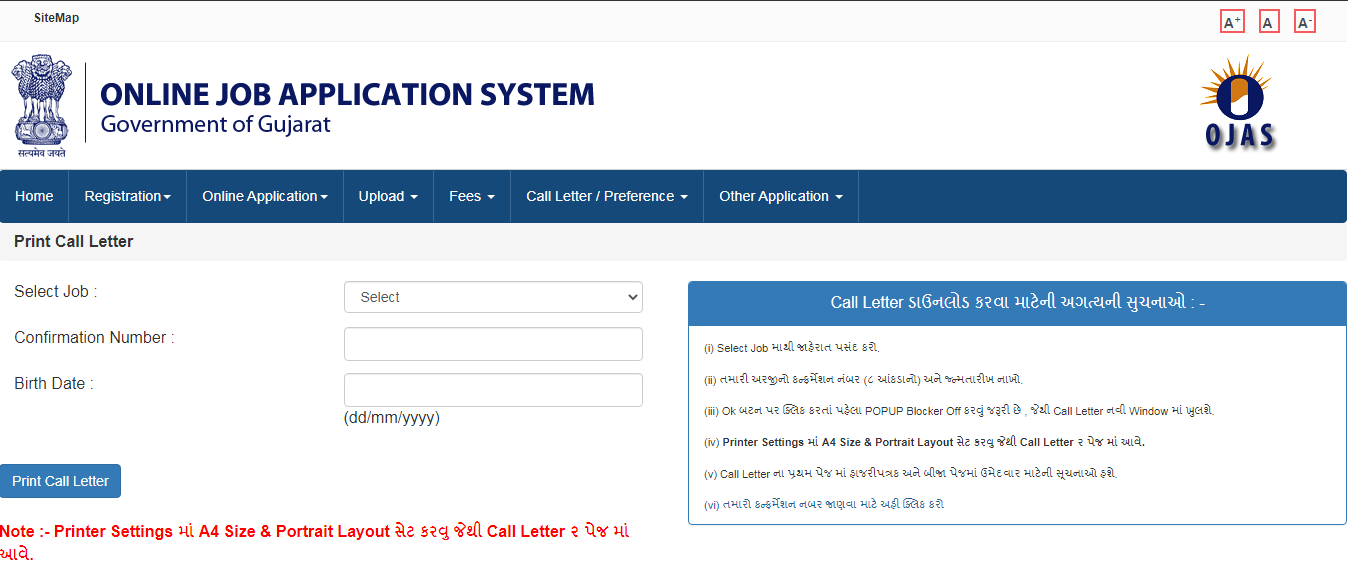Open the Fees dropdown menu
Image resolution: width=1348 pixels, height=578 pixels.
point(472,196)
